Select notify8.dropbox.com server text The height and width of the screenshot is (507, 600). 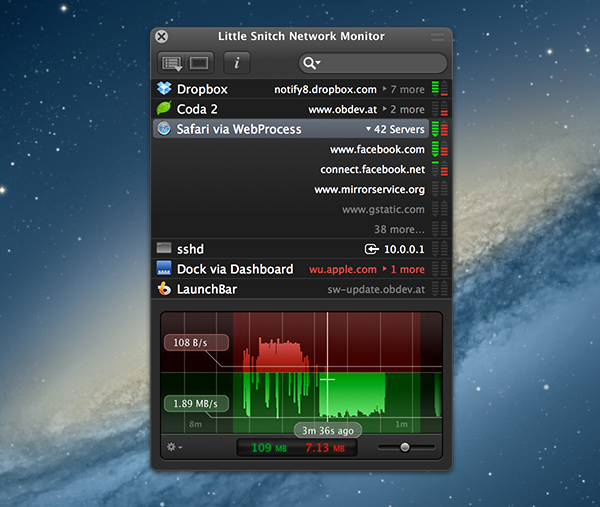pos(325,90)
